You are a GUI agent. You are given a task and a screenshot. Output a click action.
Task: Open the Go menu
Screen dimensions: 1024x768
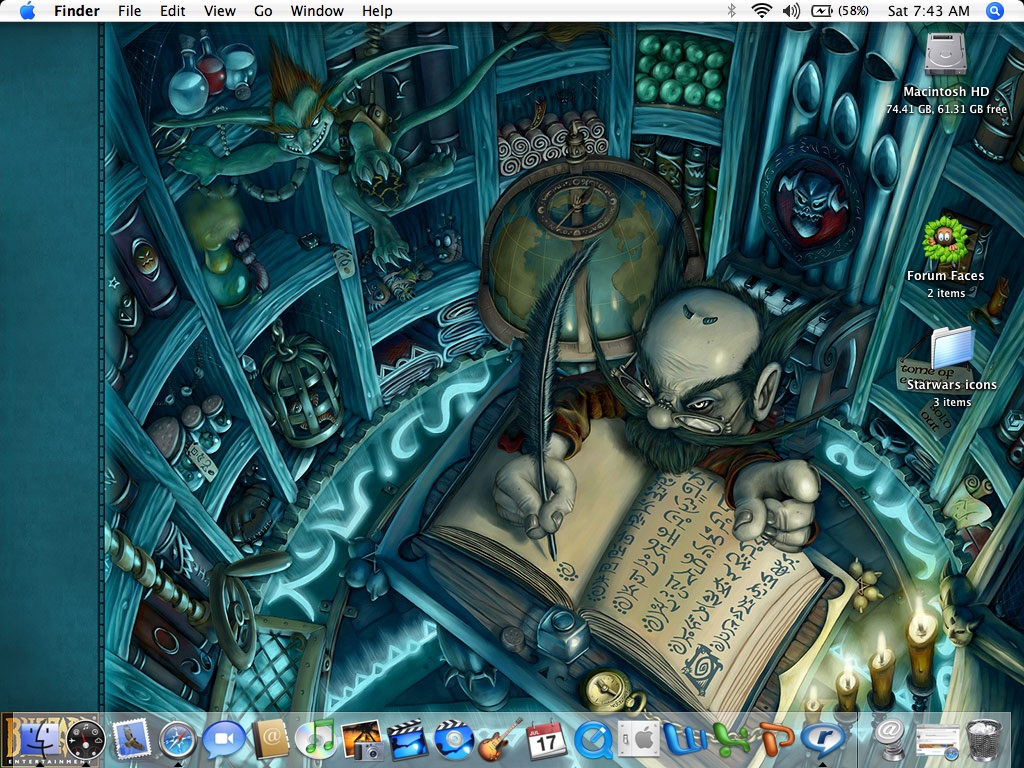(x=263, y=11)
